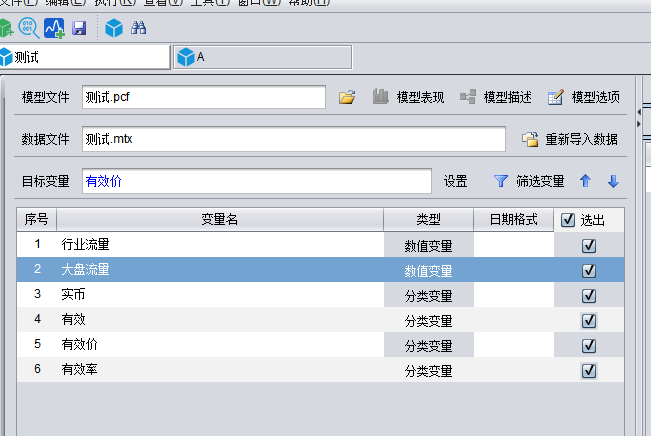Click the 数据文件 input field
Image resolution: width=651 pixels, height=436 pixels.
pyautogui.click(x=294, y=139)
